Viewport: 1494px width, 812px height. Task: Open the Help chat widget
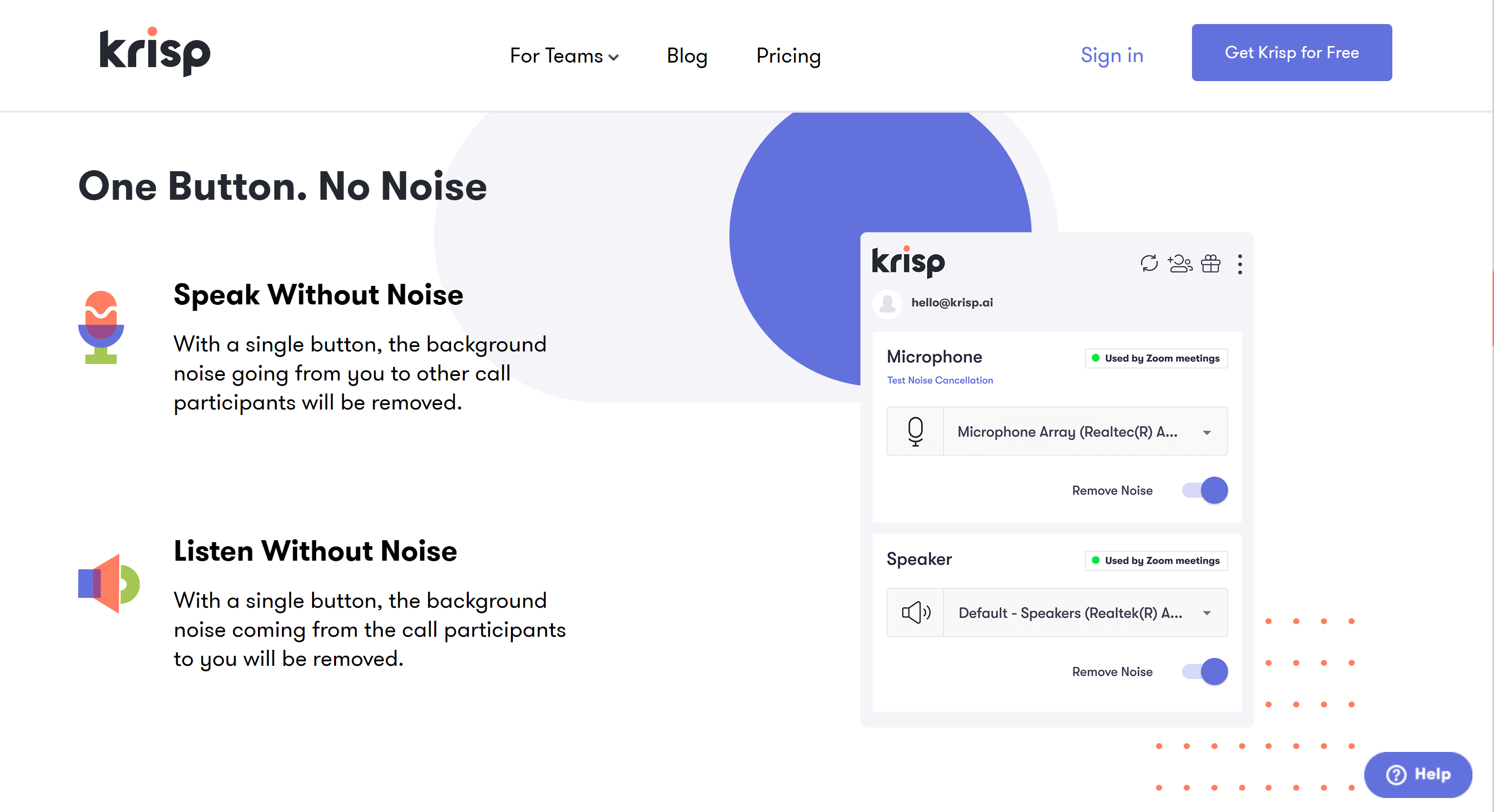pos(1418,774)
